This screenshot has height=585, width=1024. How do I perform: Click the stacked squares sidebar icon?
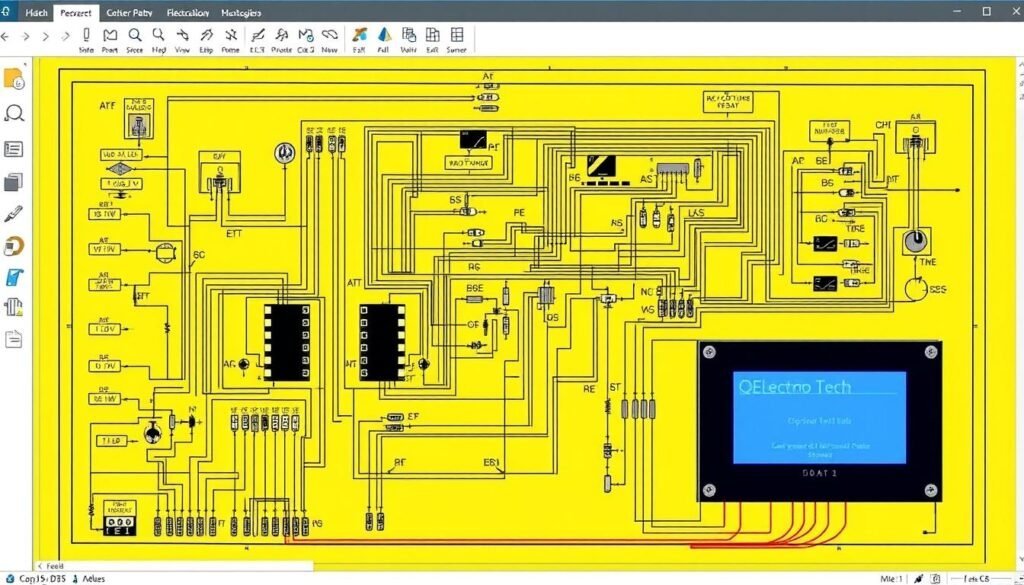point(14,182)
